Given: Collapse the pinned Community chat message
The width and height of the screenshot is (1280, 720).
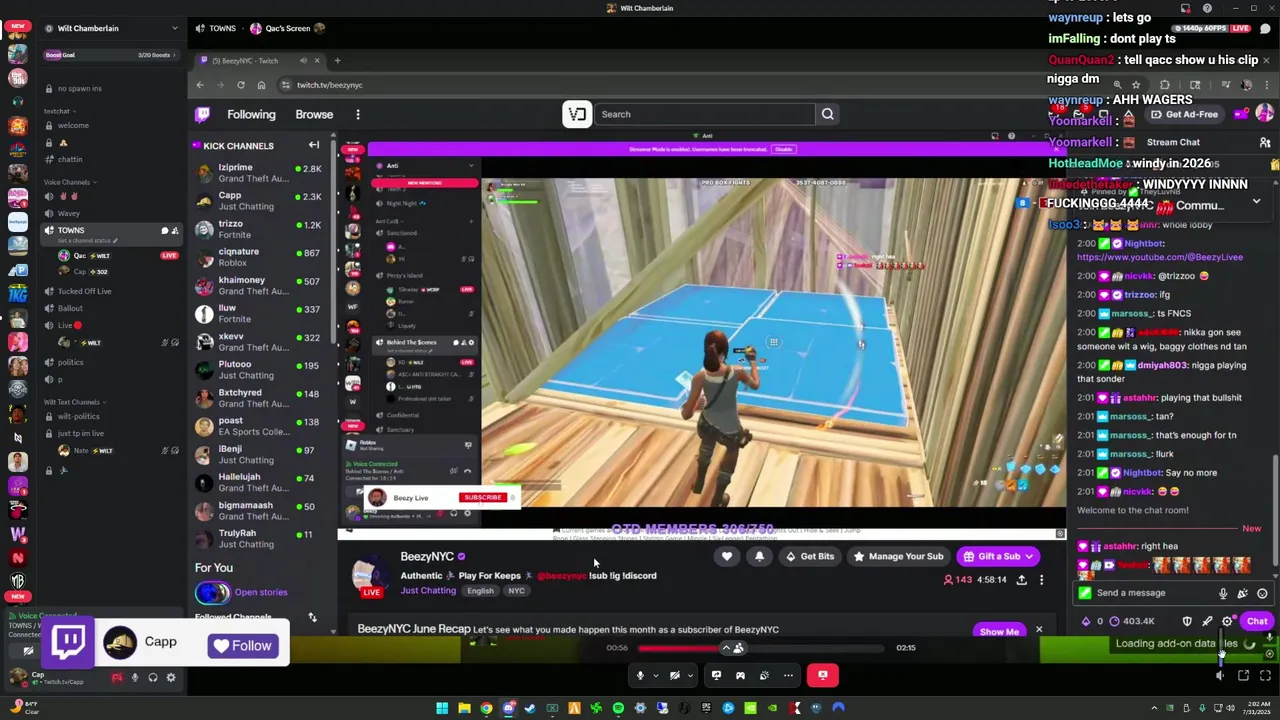Looking at the screenshot, I should coord(1256,202).
